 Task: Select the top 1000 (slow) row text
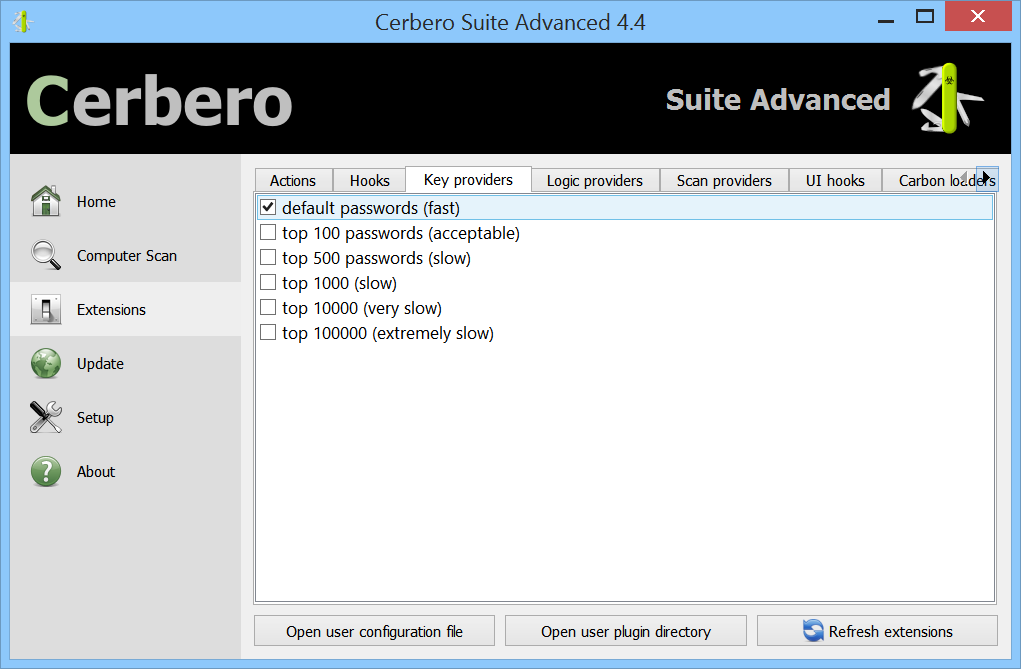339,283
